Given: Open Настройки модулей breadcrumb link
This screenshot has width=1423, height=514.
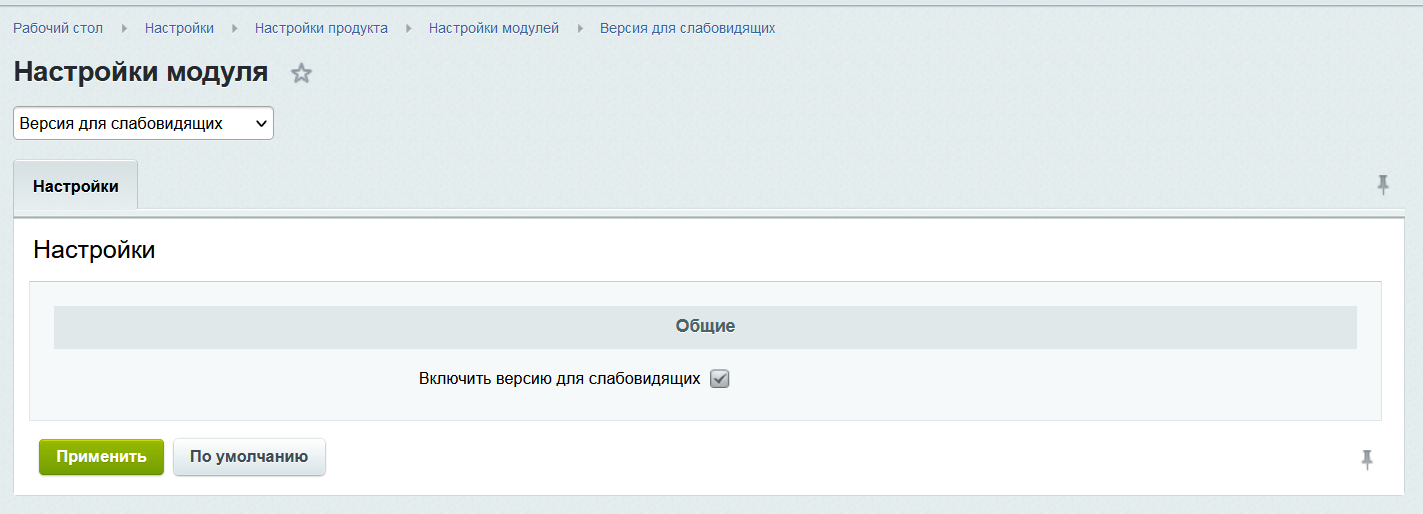Looking at the screenshot, I should click(x=494, y=28).
